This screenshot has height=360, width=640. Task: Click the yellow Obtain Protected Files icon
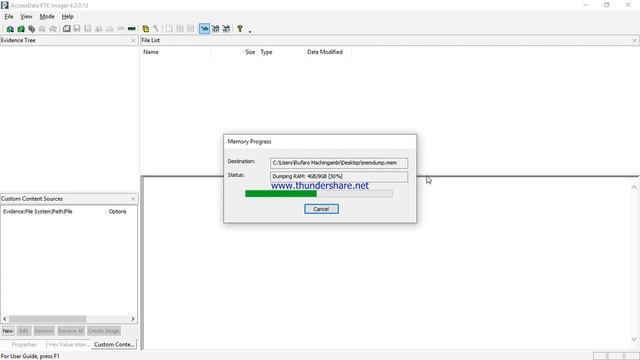(x=145, y=29)
